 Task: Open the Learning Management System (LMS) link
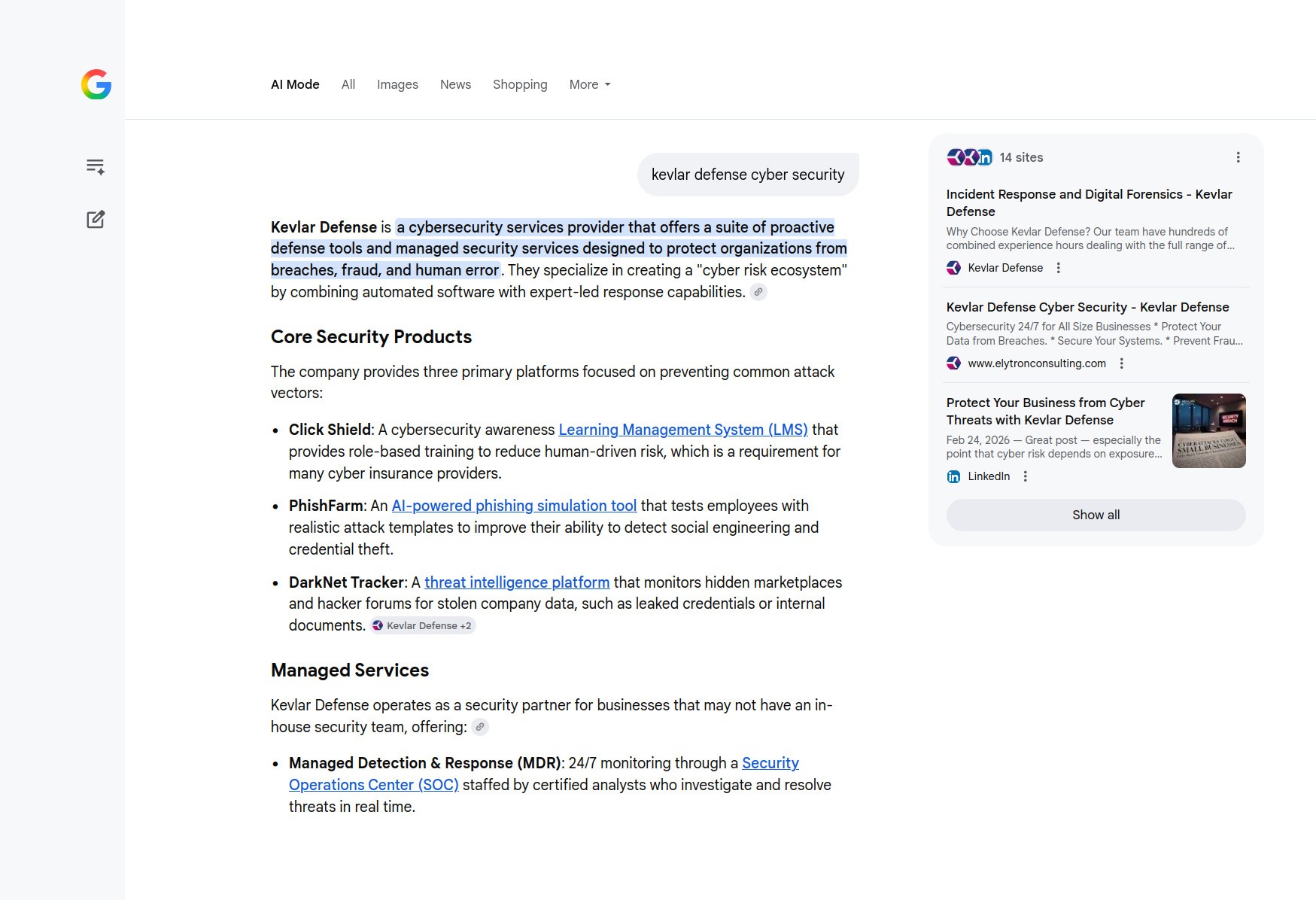(683, 430)
